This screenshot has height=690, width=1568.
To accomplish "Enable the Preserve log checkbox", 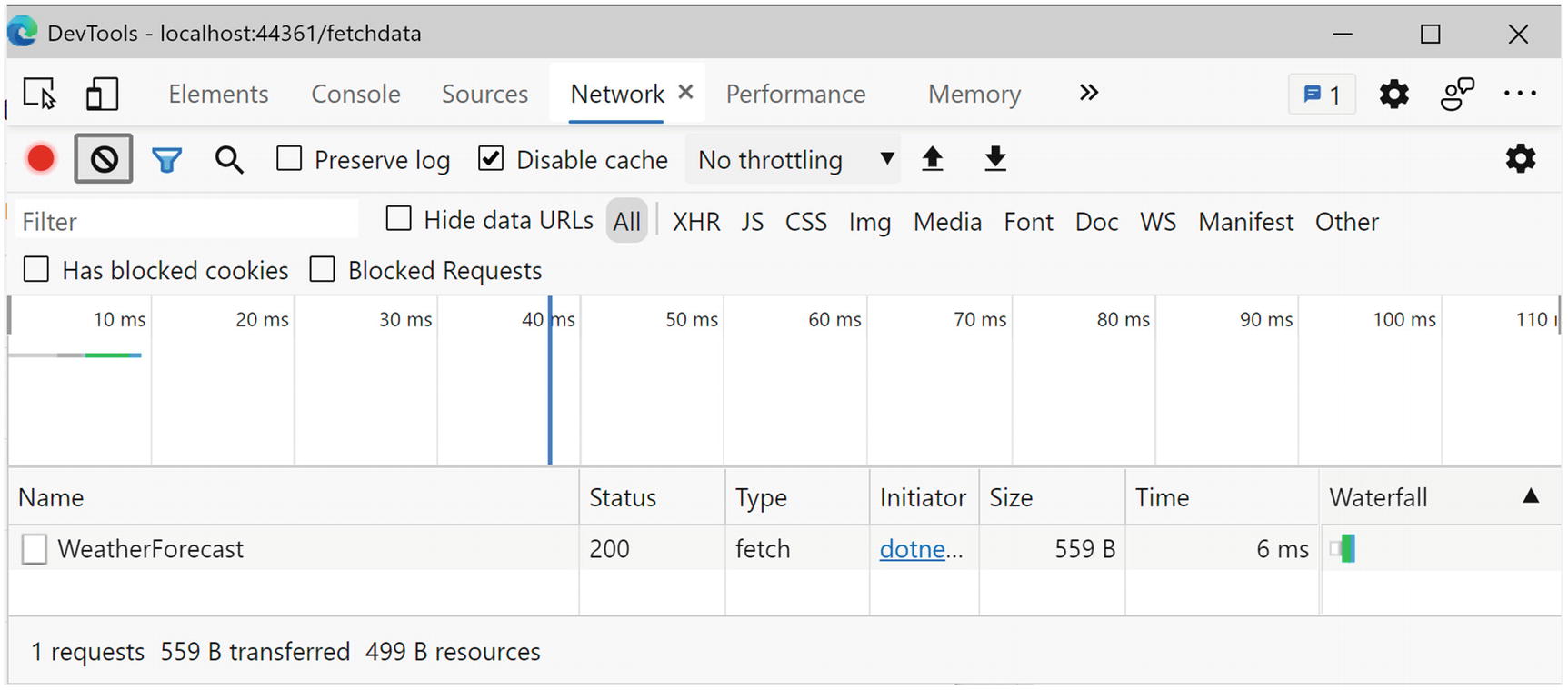I will tap(289, 159).
